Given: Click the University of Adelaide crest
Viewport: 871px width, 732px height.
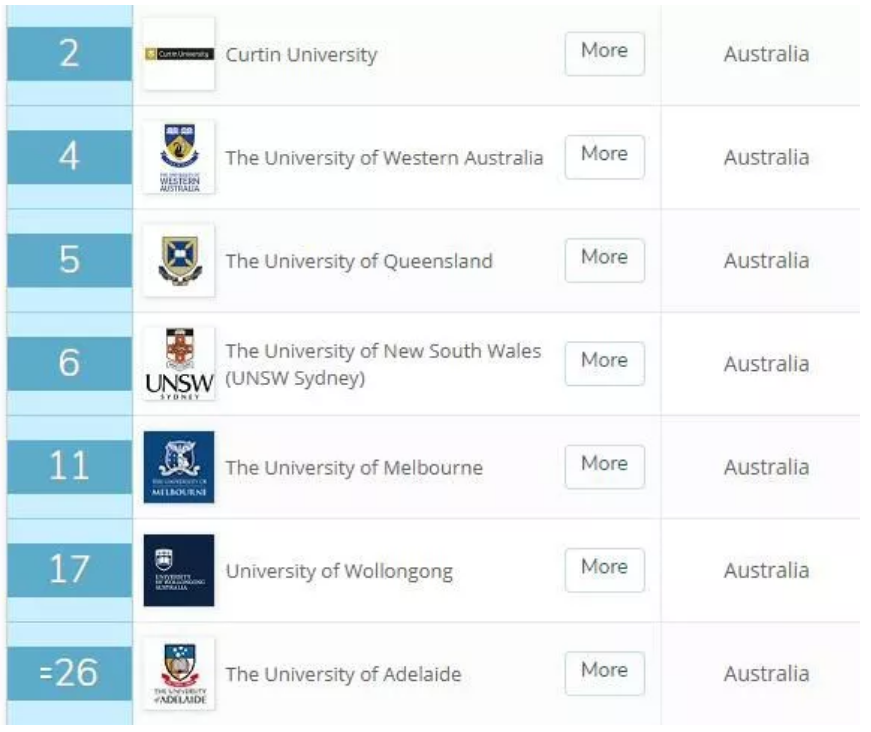Looking at the screenshot, I should 178,673.
